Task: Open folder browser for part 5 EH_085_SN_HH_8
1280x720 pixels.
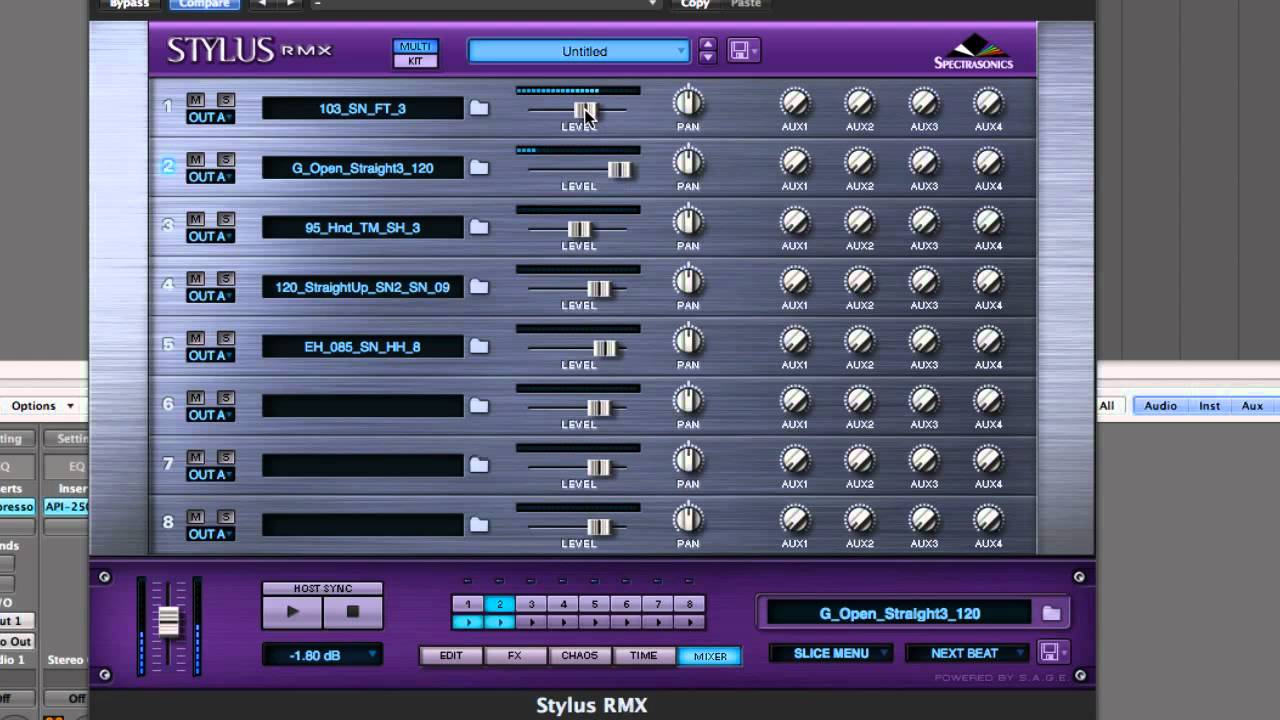Action: (x=479, y=346)
